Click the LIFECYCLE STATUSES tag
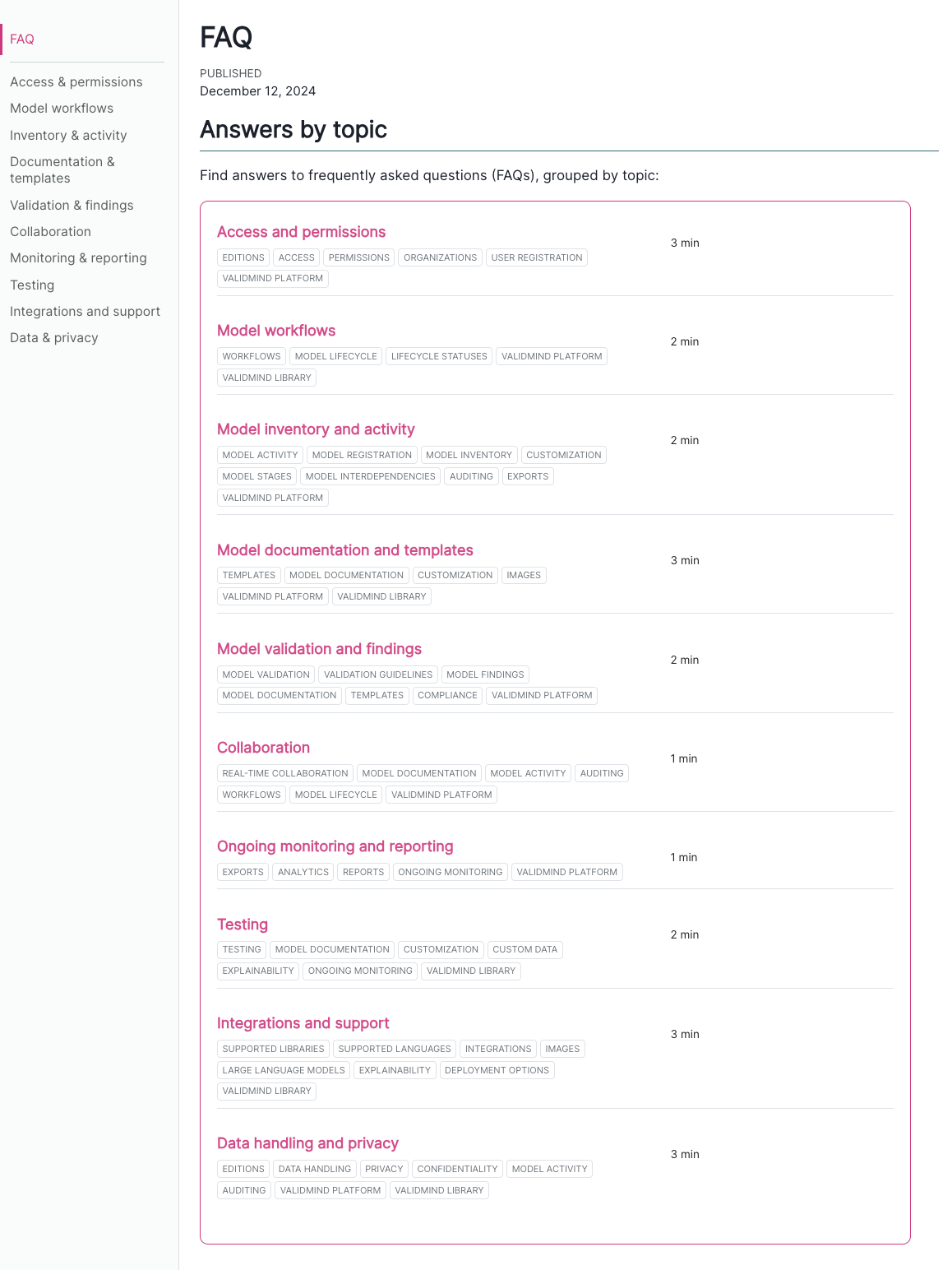The width and height of the screenshot is (952, 1270). coord(439,356)
